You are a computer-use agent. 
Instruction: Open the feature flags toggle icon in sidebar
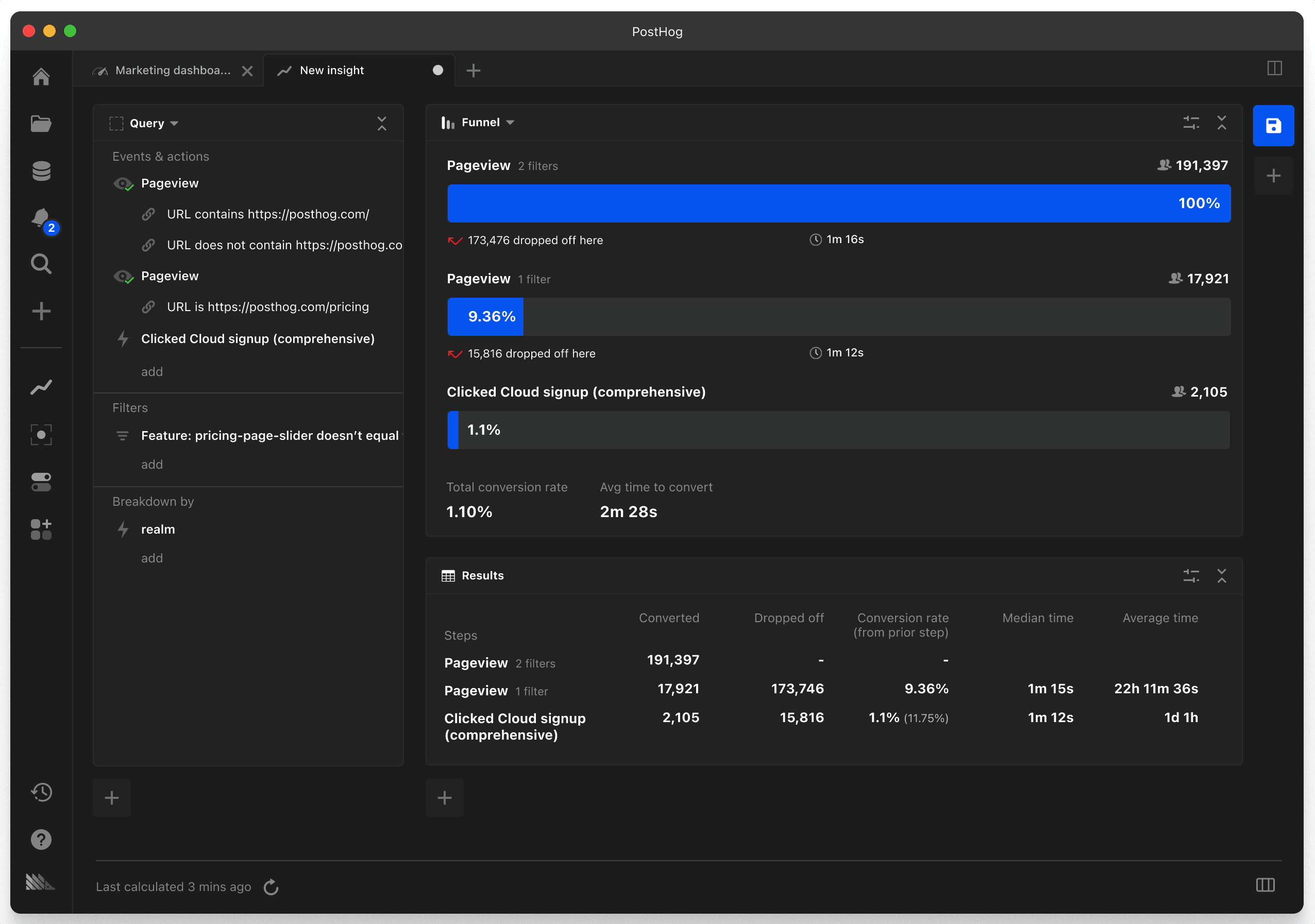click(x=41, y=482)
